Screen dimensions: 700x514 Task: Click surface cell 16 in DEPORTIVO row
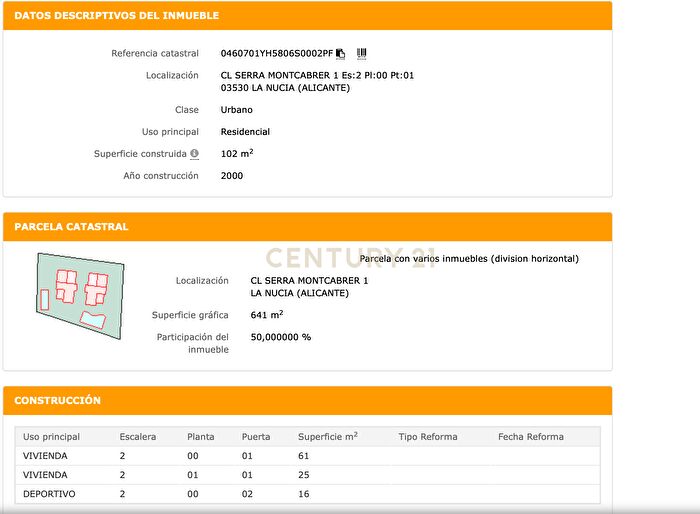[x=304, y=494]
